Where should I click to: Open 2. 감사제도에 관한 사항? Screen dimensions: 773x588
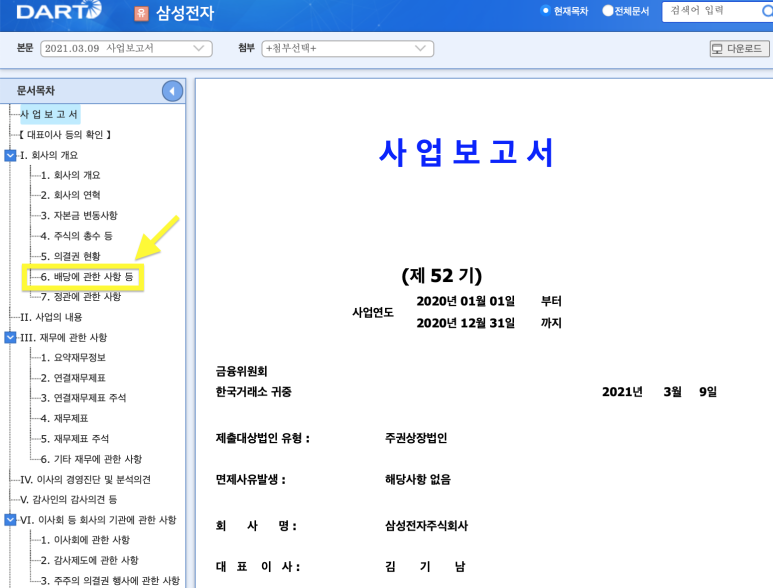(90, 560)
